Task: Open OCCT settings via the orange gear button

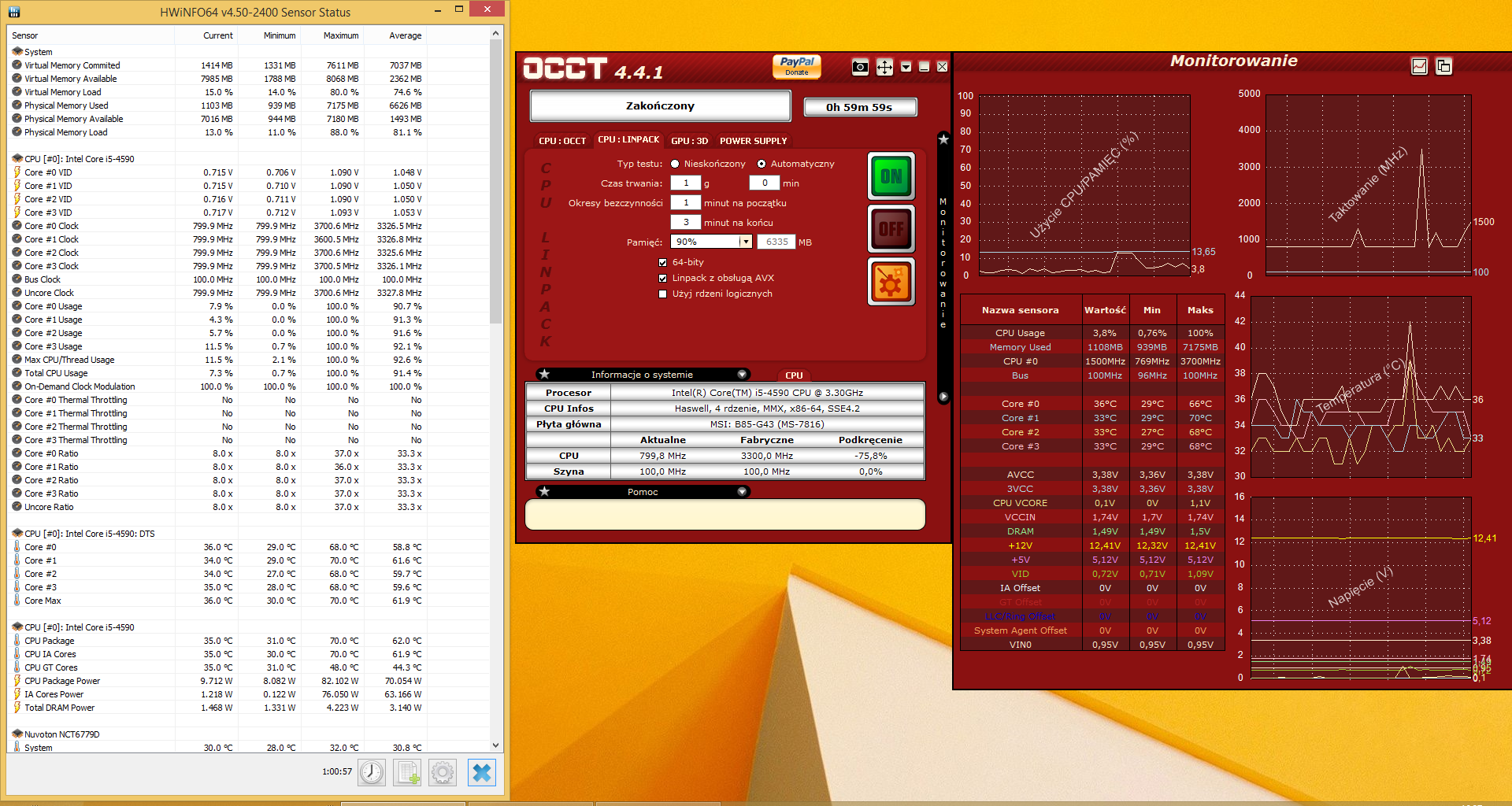Action: pyautogui.click(x=891, y=281)
